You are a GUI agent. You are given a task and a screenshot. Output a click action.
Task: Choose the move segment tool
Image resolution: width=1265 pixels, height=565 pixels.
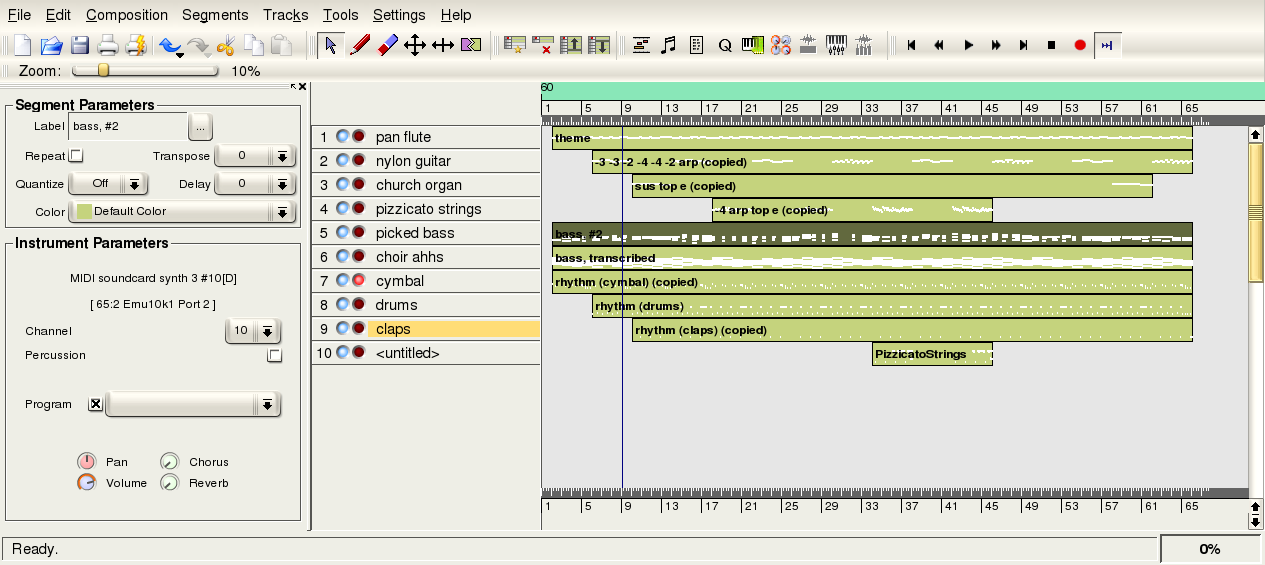[x=415, y=45]
